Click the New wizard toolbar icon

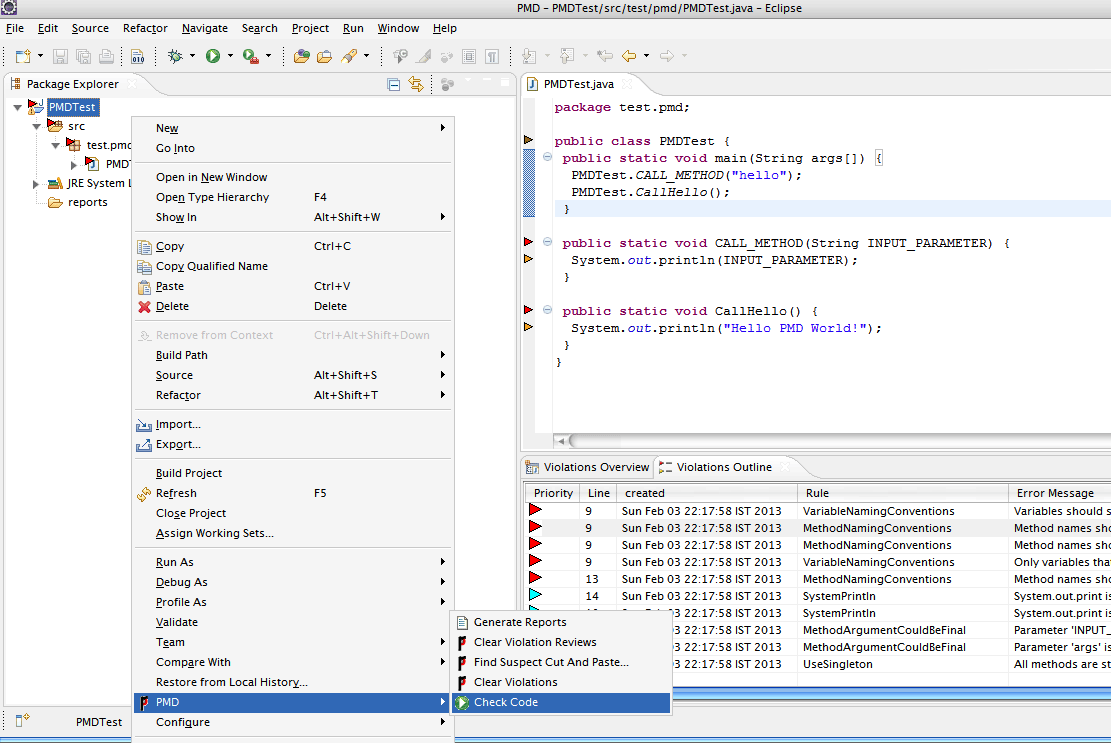point(22,57)
